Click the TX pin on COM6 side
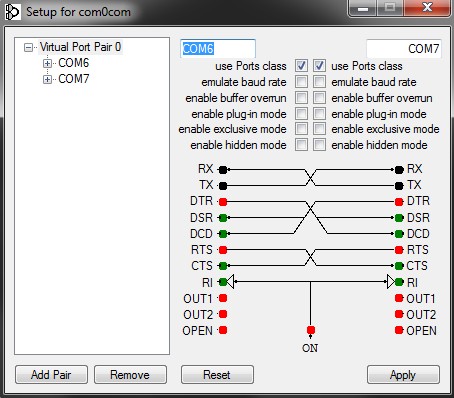 click(223, 186)
